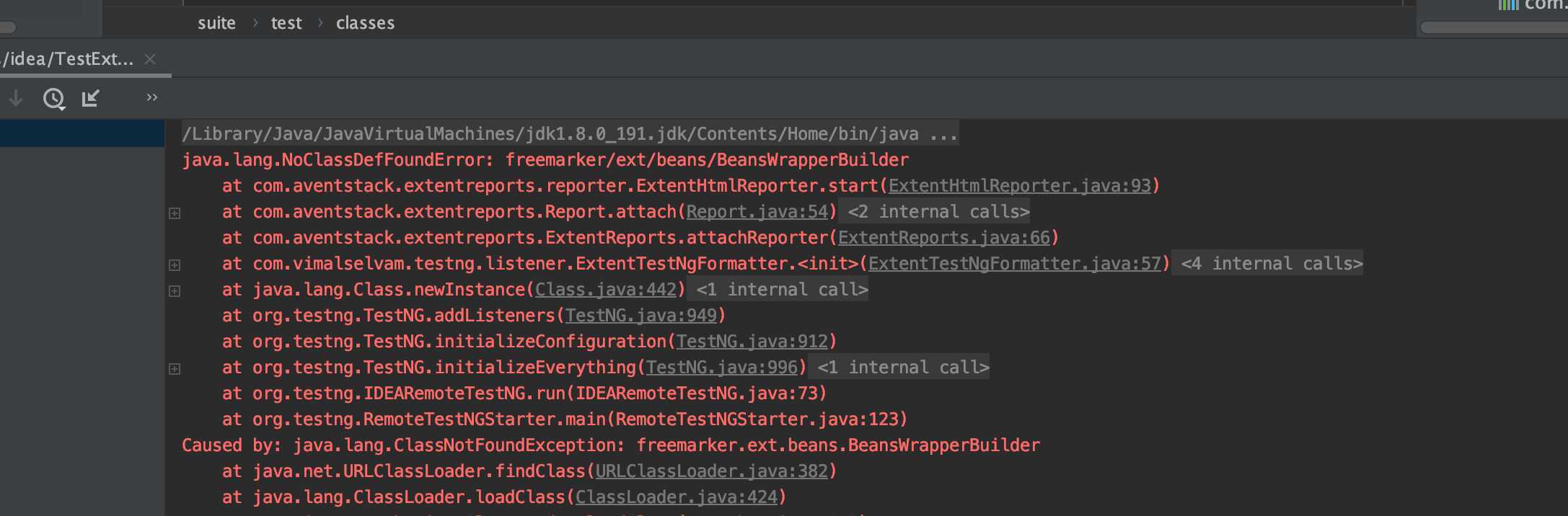This screenshot has height=516, width=1568.
Task: Open ExtentReports.java:66 link
Action: pos(944,238)
